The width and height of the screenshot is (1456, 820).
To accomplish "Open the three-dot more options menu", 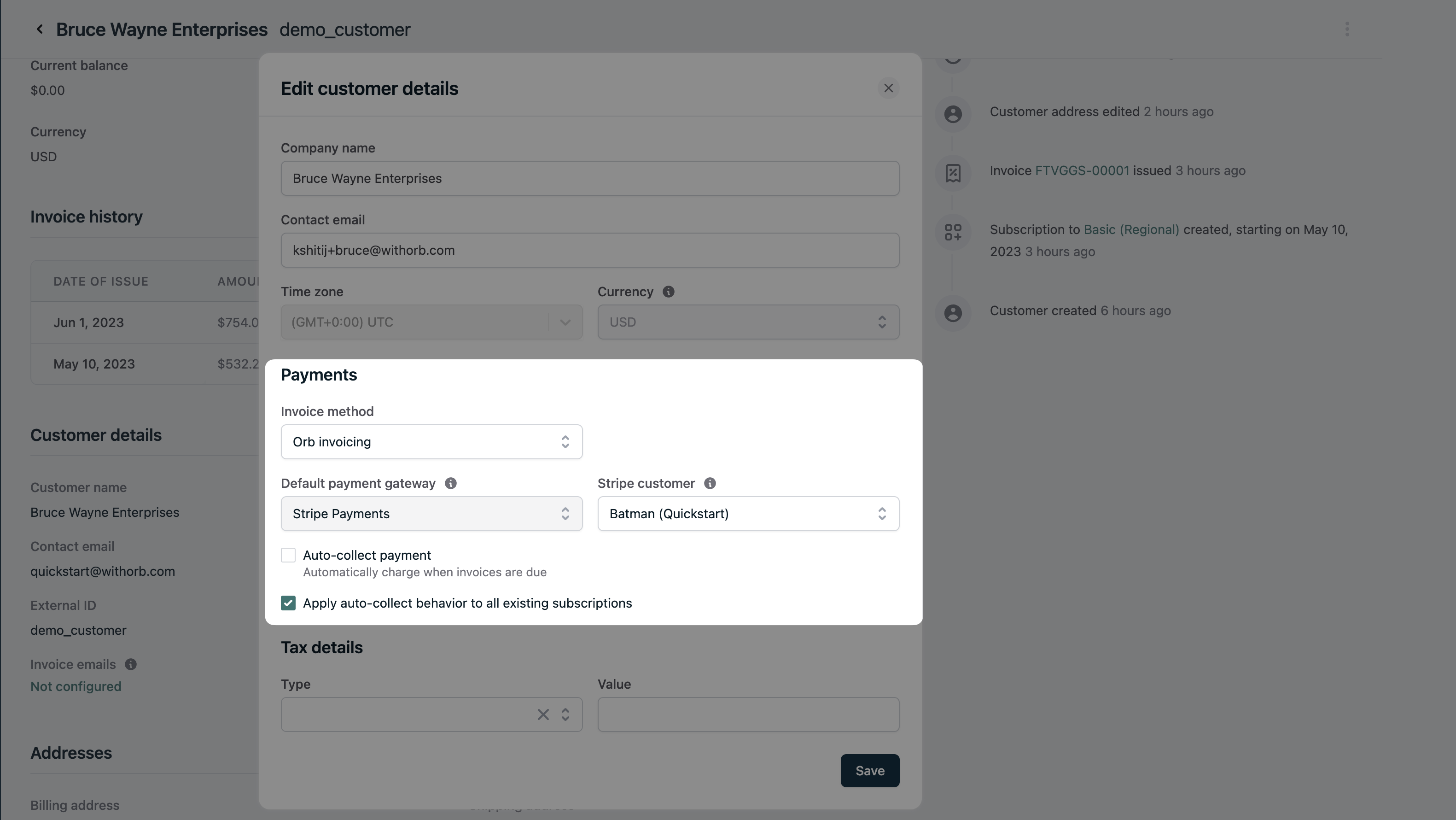I will point(1347,29).
